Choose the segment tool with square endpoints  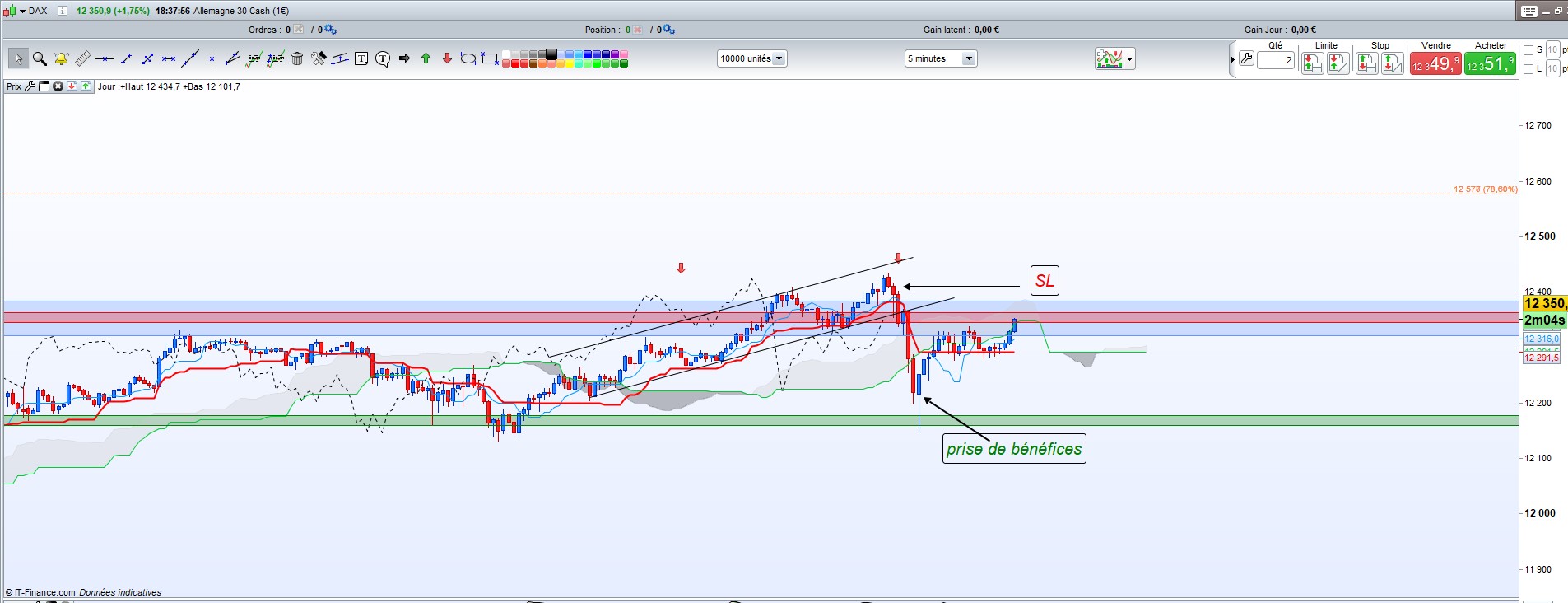pyautogui.click(x=147, y=58)
